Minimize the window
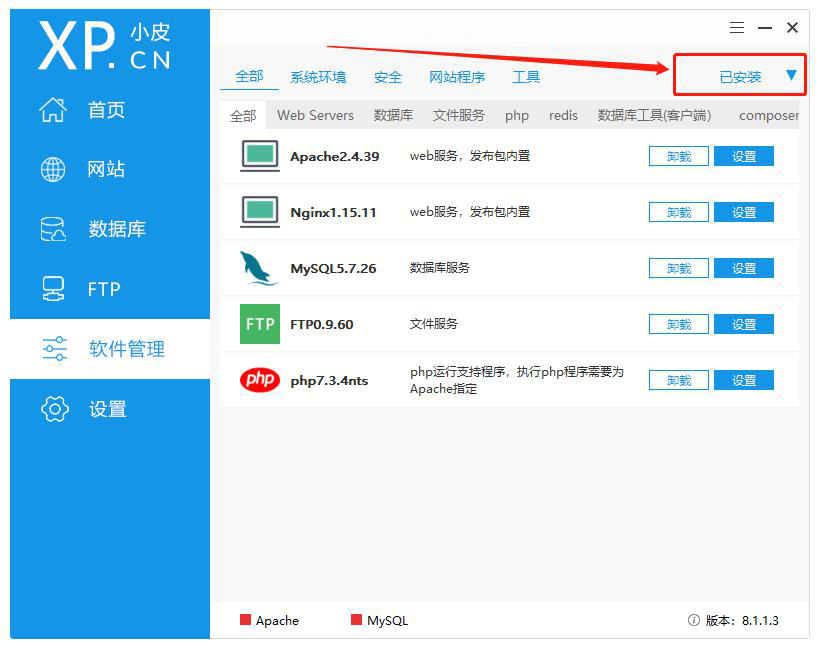The width and height of the screenshot is (823, 648). pyautogui.click(x=765, y=27)
